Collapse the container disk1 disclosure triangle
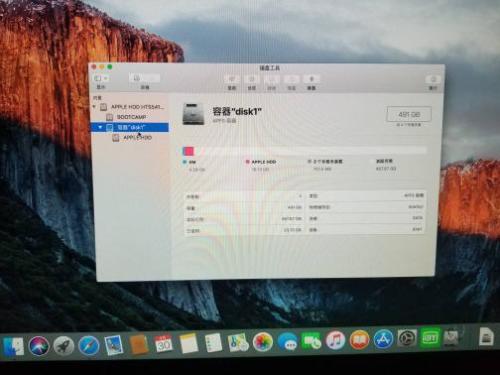Image resolution: width=500 pixels, height=375 pixels. tap(100, 127)
